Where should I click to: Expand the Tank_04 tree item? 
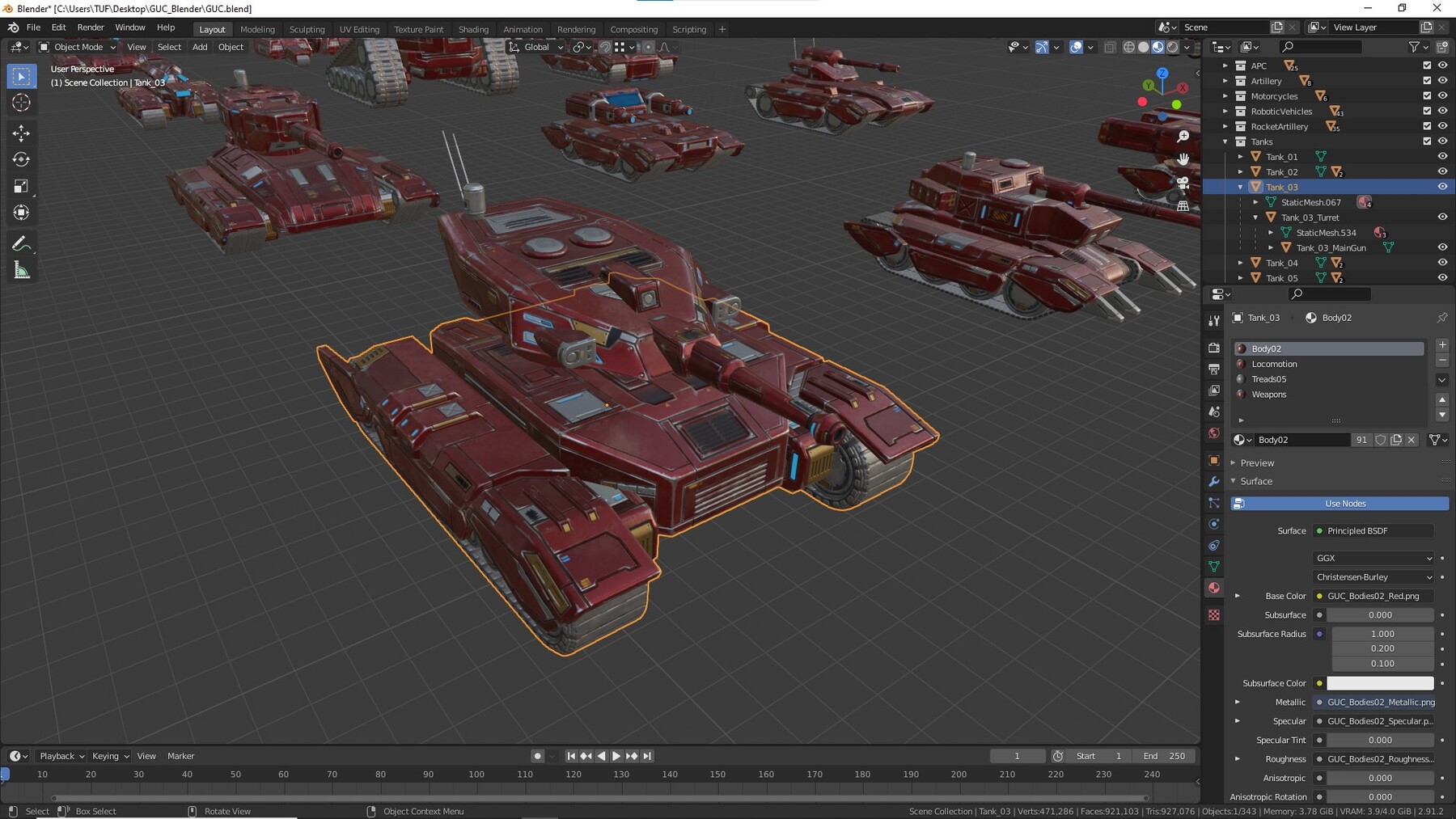1242,263
